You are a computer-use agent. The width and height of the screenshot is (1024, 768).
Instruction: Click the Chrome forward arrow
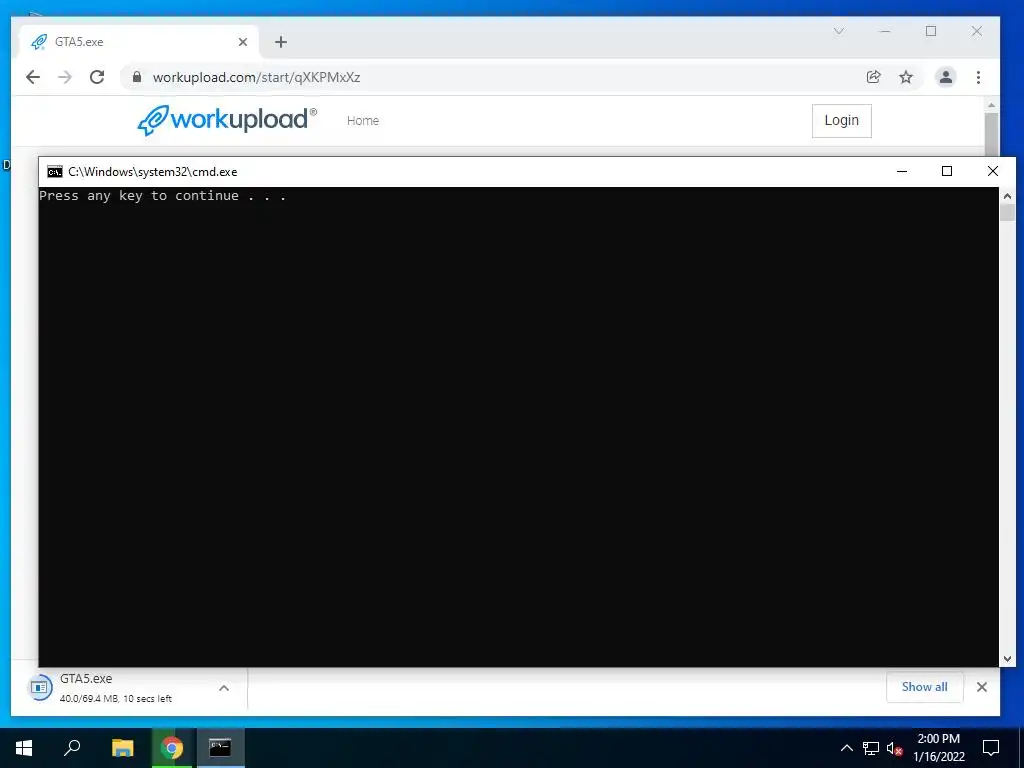[65, 77]
